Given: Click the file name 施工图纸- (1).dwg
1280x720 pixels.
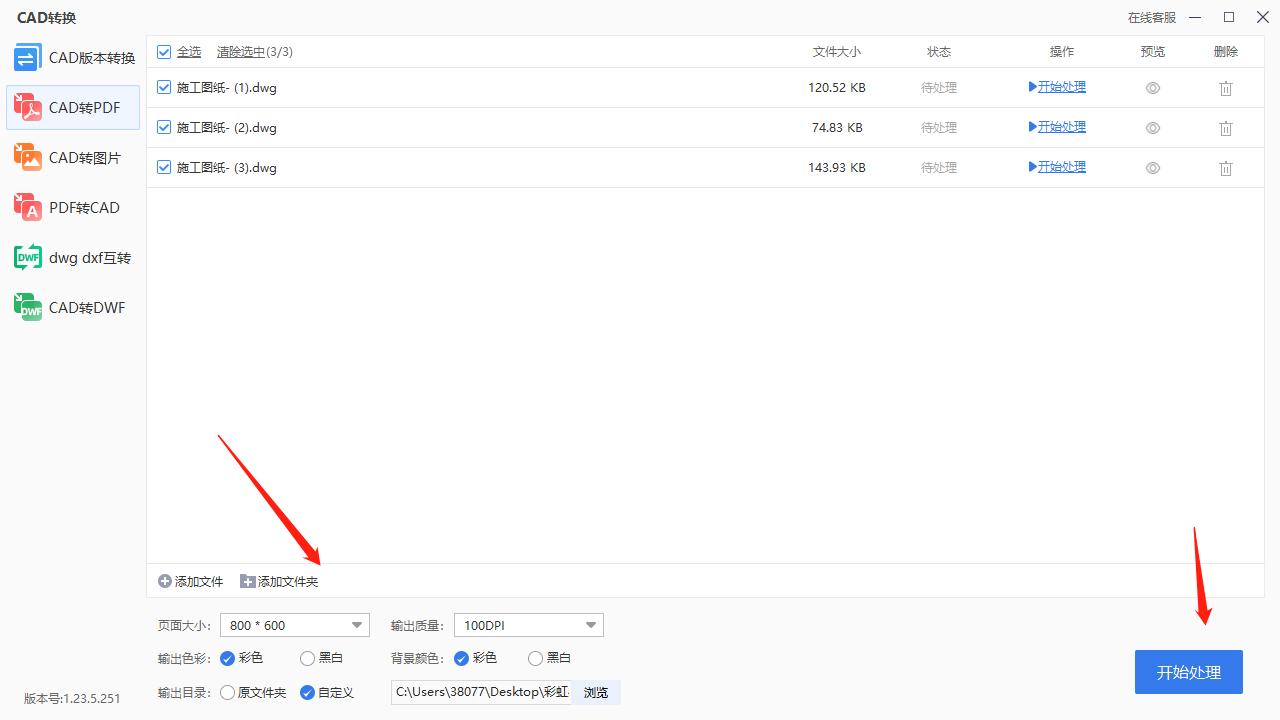Looking at the screenshot, I should pyautogui.click(x=227, y=88).
